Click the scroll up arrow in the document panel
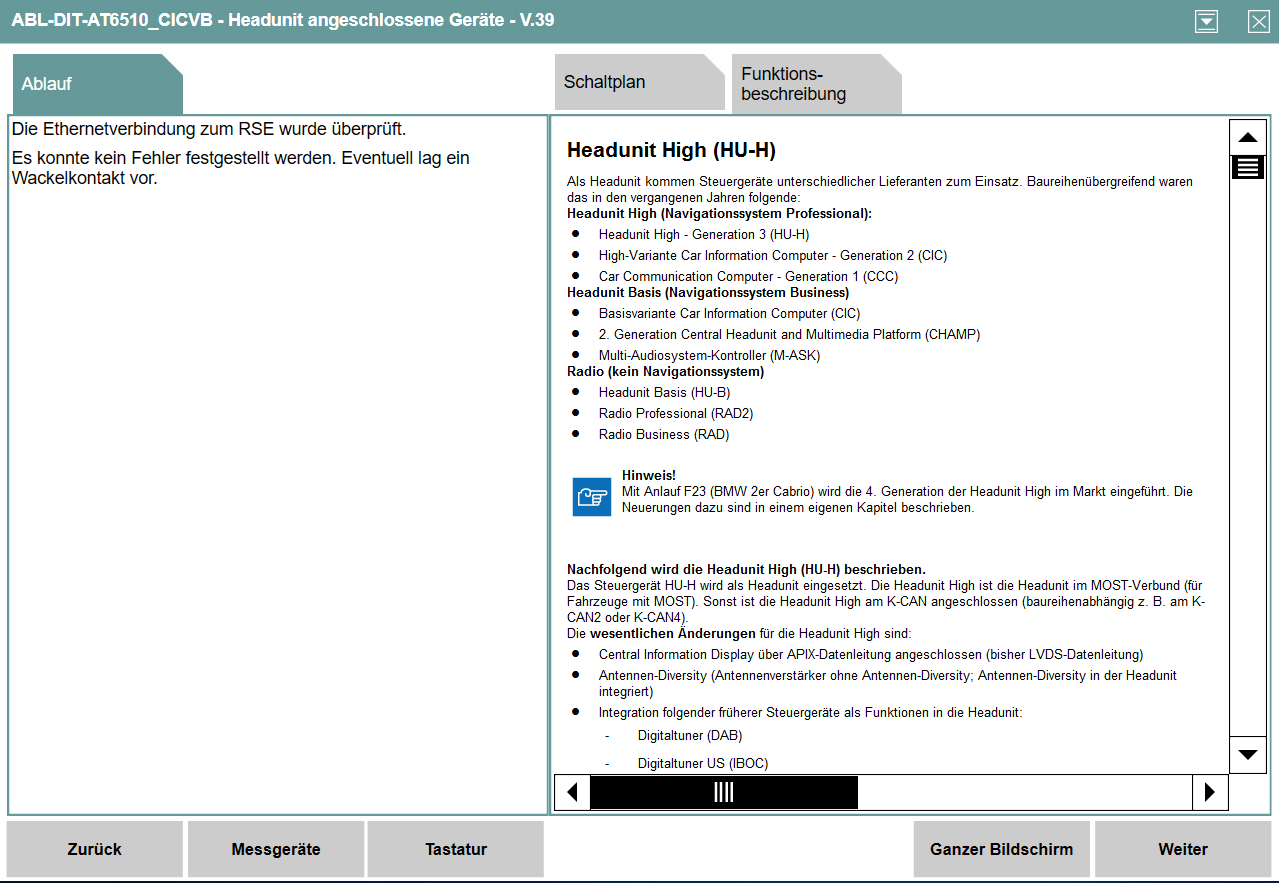This screenshot has height=883, width=1279. 1247,137
